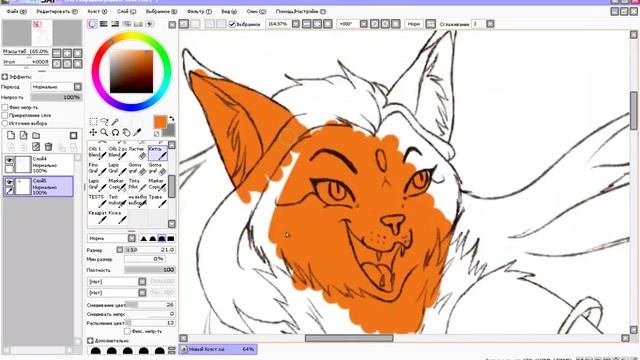Toggle visibility of layer Слой4
Viewport: 640px width, 360px height.
coord(9,160)
